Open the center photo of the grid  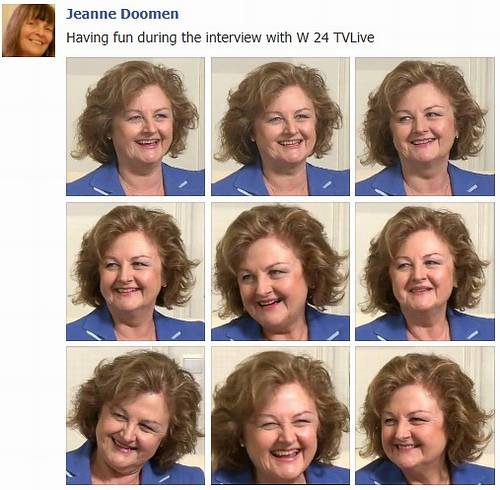point(280,271)
